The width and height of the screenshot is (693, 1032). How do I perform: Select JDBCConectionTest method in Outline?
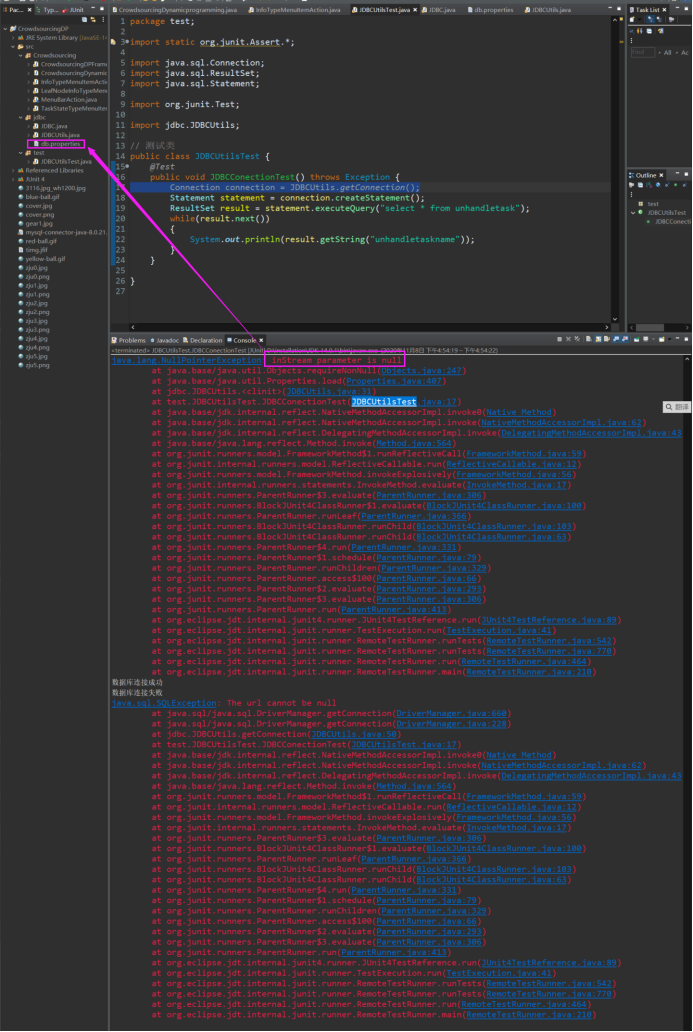(x=667, y=222)
